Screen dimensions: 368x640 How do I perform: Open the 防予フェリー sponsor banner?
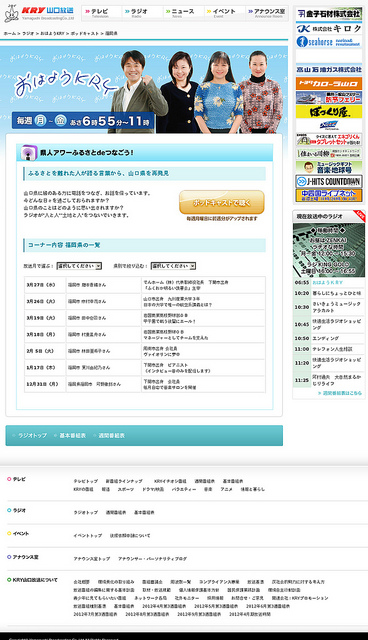coord(329,98)
